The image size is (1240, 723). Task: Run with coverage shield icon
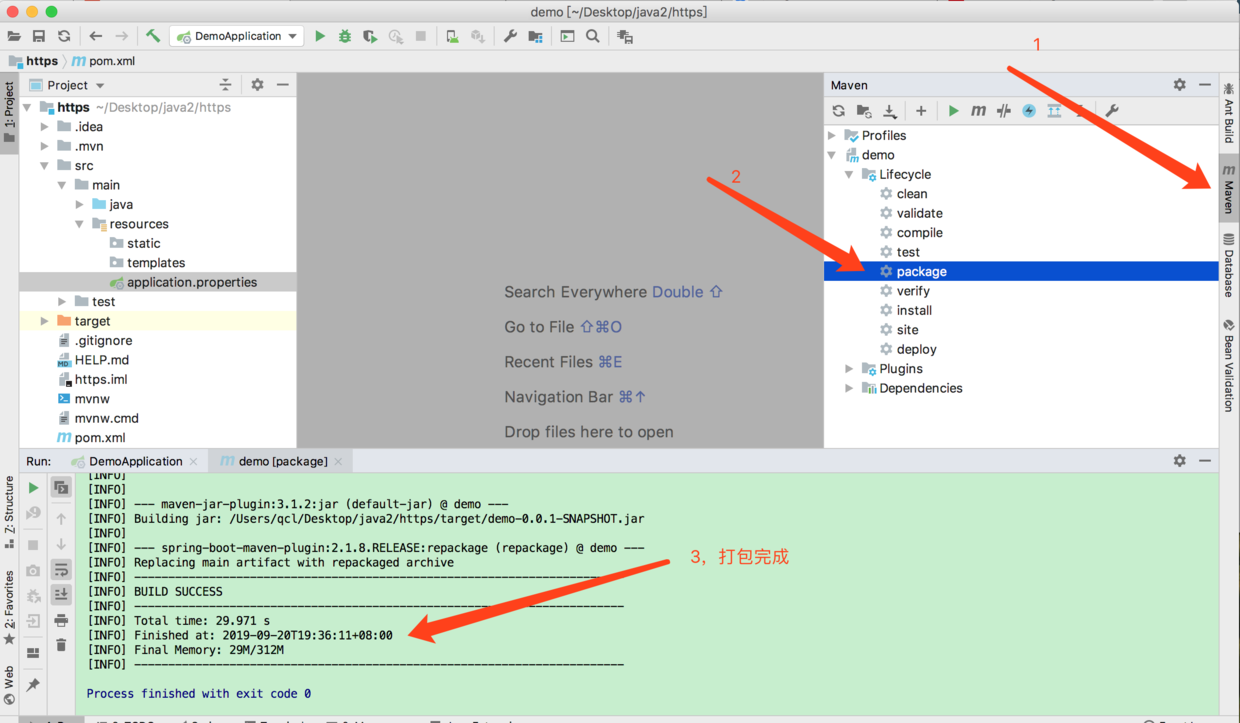click(x=370, y=36)
